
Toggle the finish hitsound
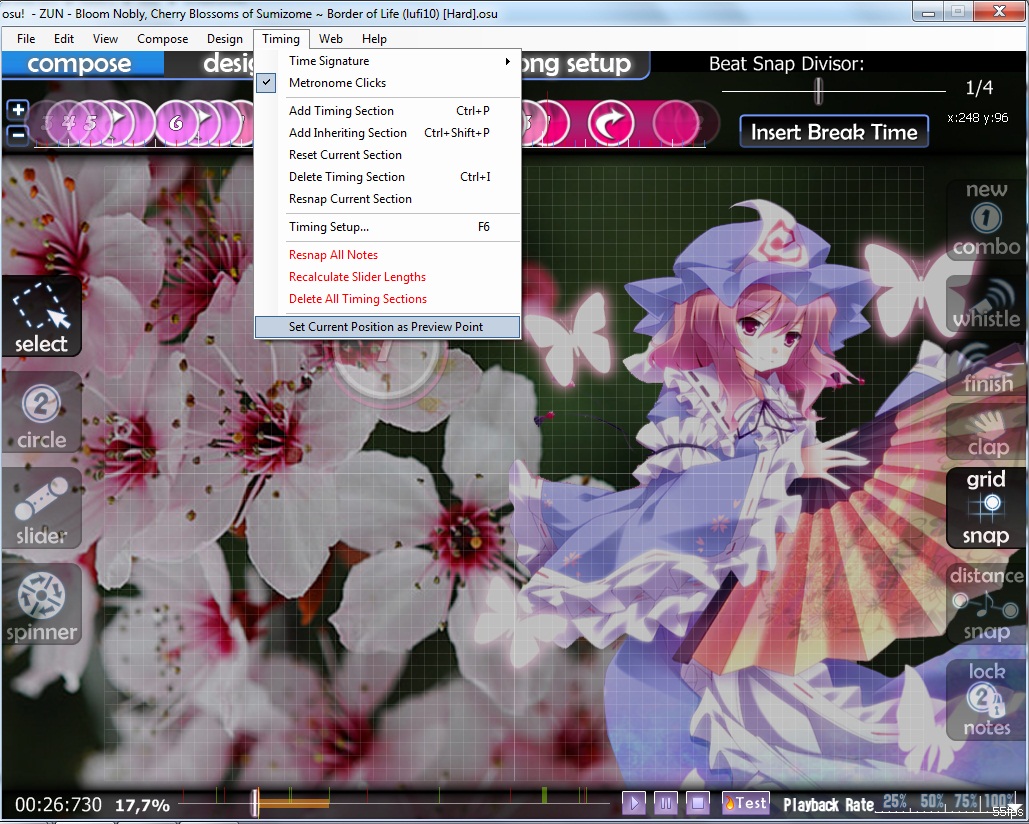point(986,367)
